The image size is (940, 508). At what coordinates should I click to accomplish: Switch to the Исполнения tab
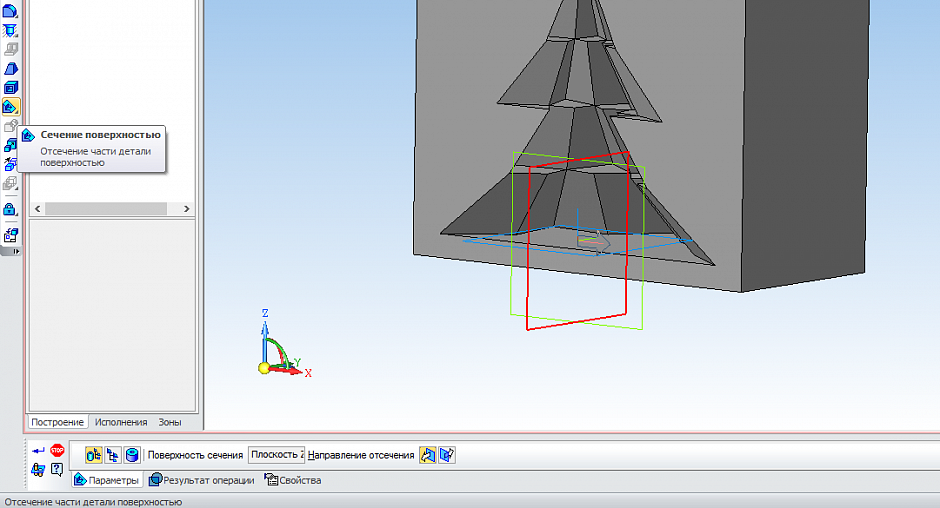click(120, 422)
